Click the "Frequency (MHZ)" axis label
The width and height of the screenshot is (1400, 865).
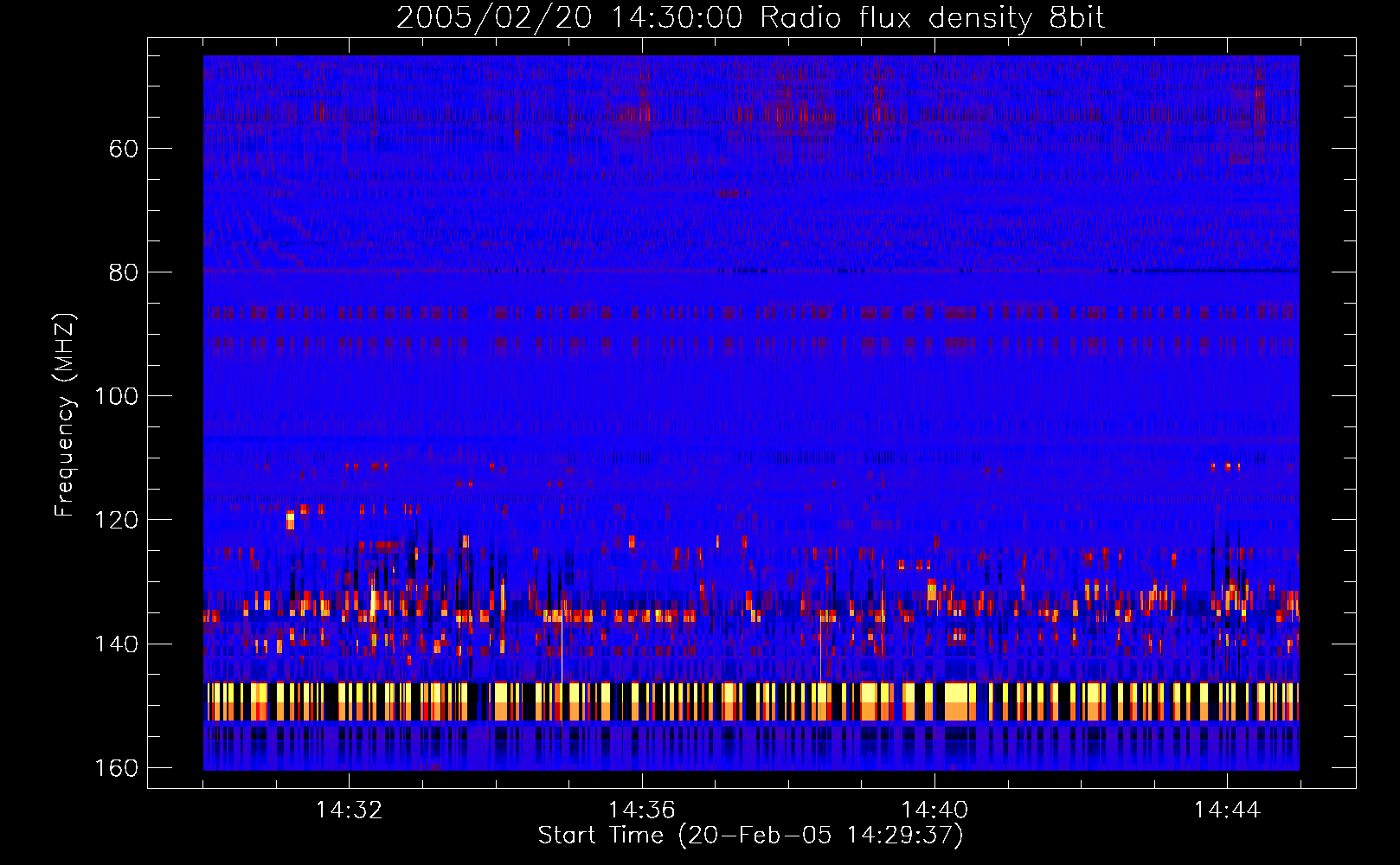click(65, 414)
